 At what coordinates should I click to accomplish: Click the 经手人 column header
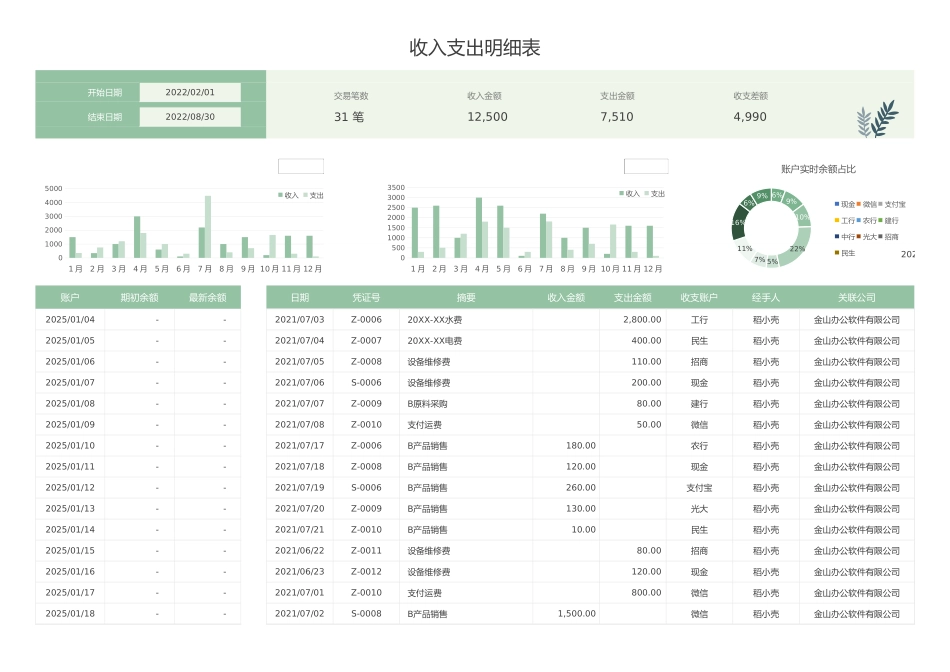tap(766, 298)
